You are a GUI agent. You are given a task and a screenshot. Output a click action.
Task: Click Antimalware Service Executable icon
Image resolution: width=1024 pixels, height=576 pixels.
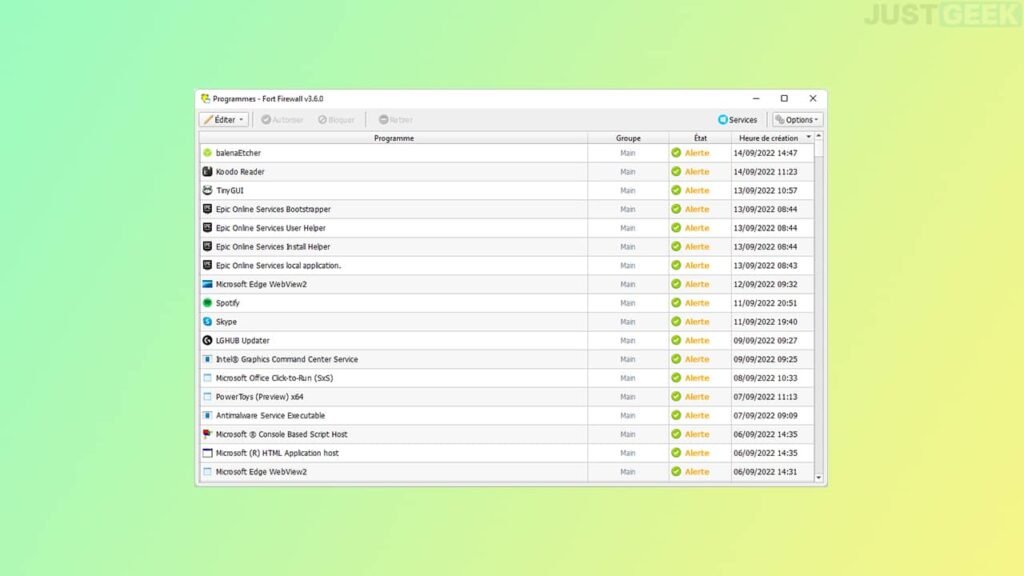(x=207, y=415)
